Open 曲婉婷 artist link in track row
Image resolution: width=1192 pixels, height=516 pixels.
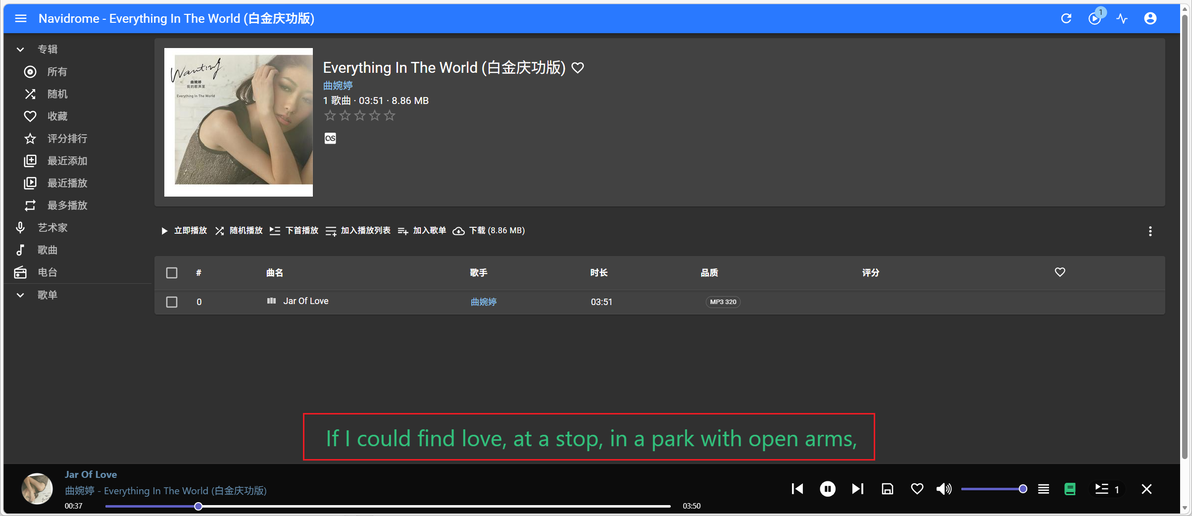(483, 302)
